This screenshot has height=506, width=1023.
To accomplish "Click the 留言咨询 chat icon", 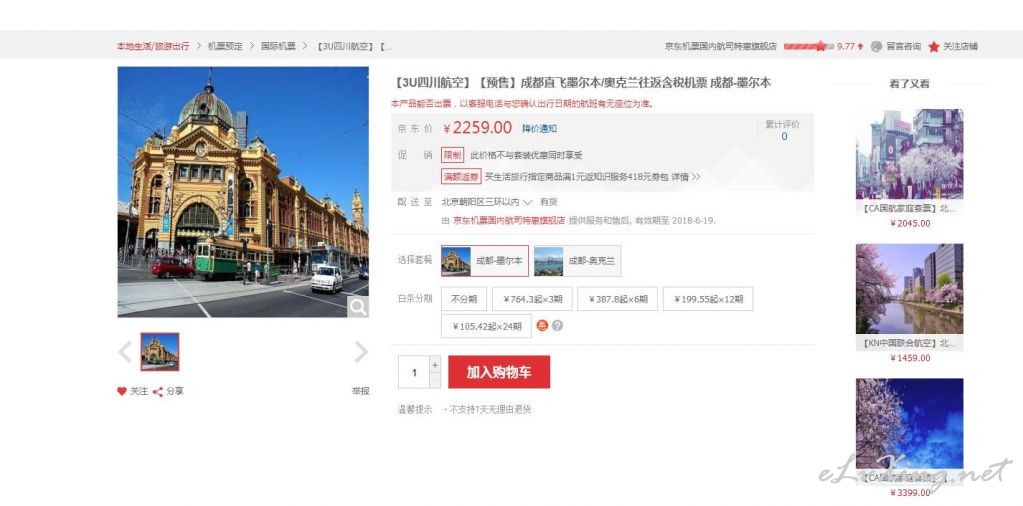I will click(x=876, y=46).
